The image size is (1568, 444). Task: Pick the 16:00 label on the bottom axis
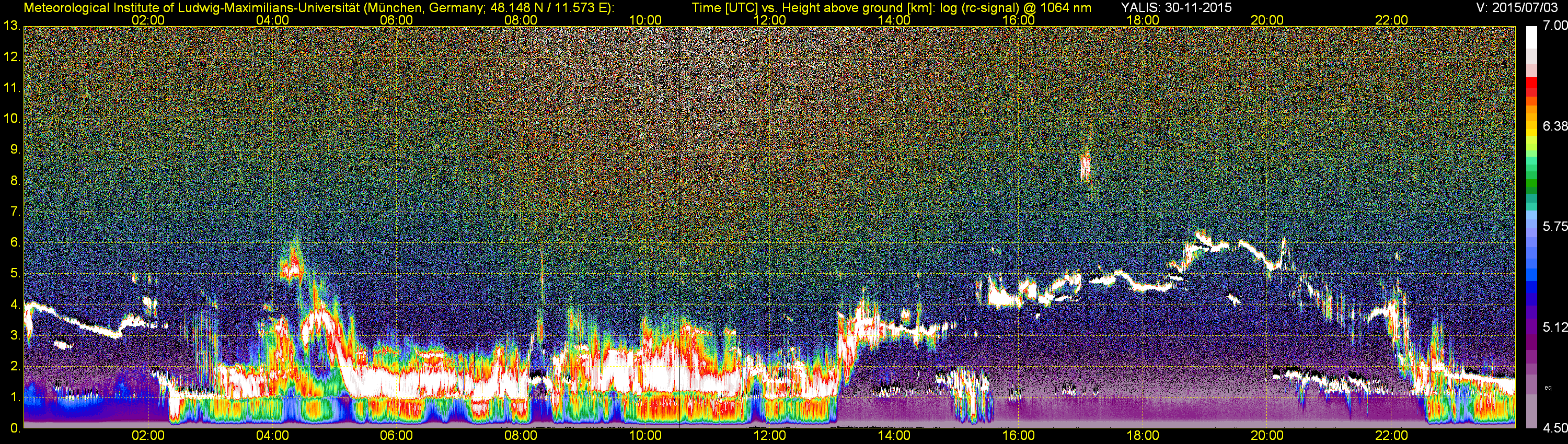pyautogui.click(x=1019, y=436)
